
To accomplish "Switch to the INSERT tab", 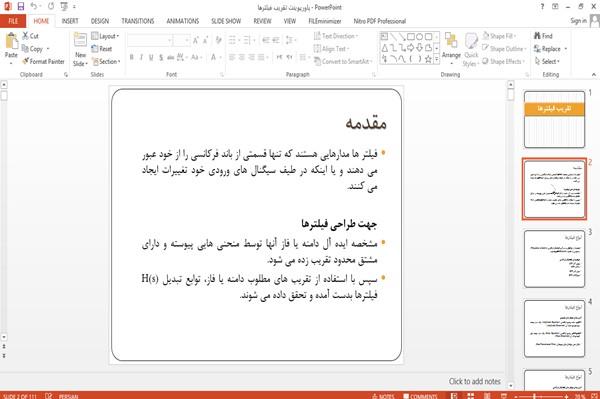I will [70, 21].
